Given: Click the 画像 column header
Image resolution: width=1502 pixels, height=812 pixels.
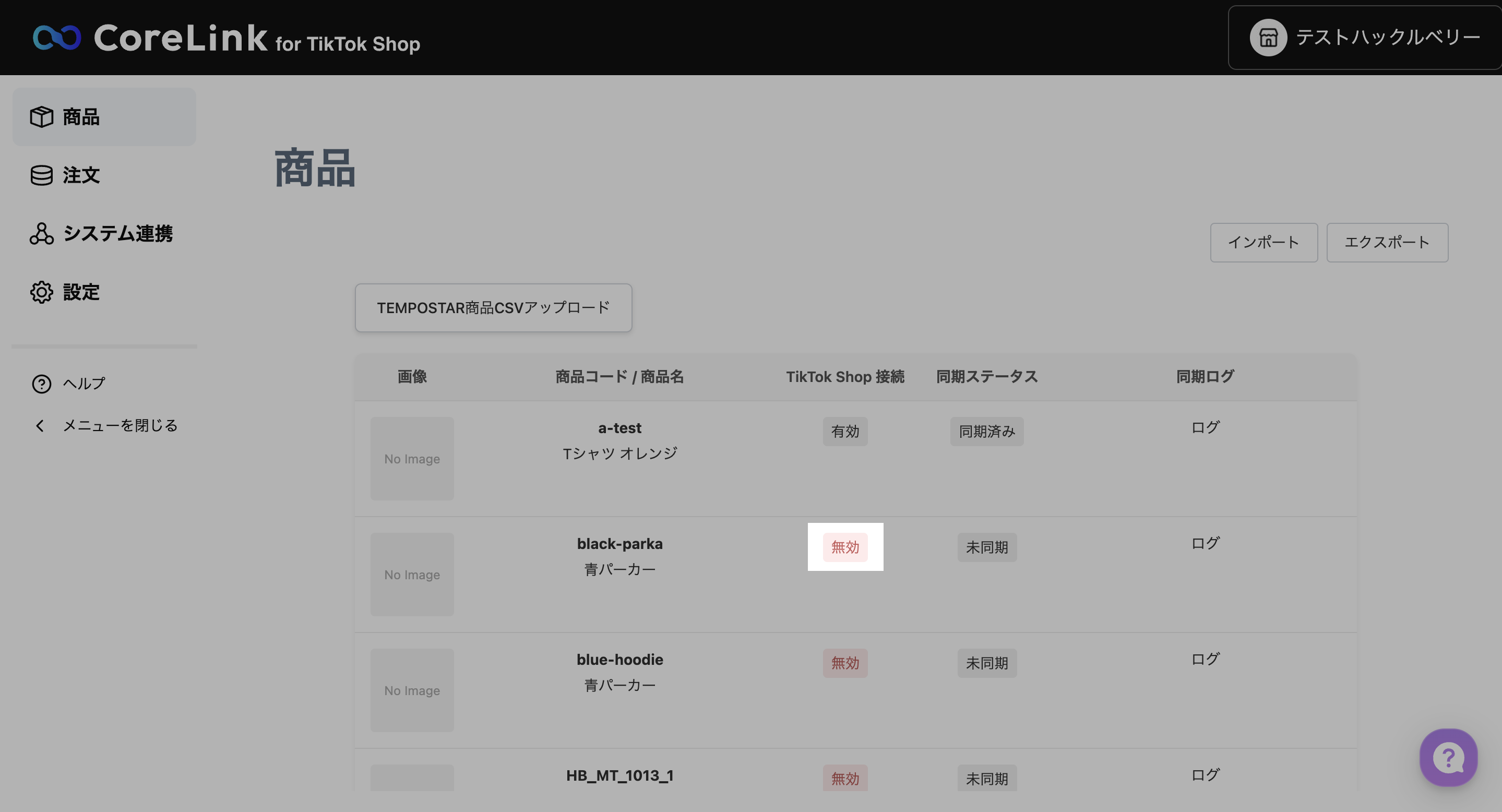Looking at the screenshot, I should (x=412, y=377).
